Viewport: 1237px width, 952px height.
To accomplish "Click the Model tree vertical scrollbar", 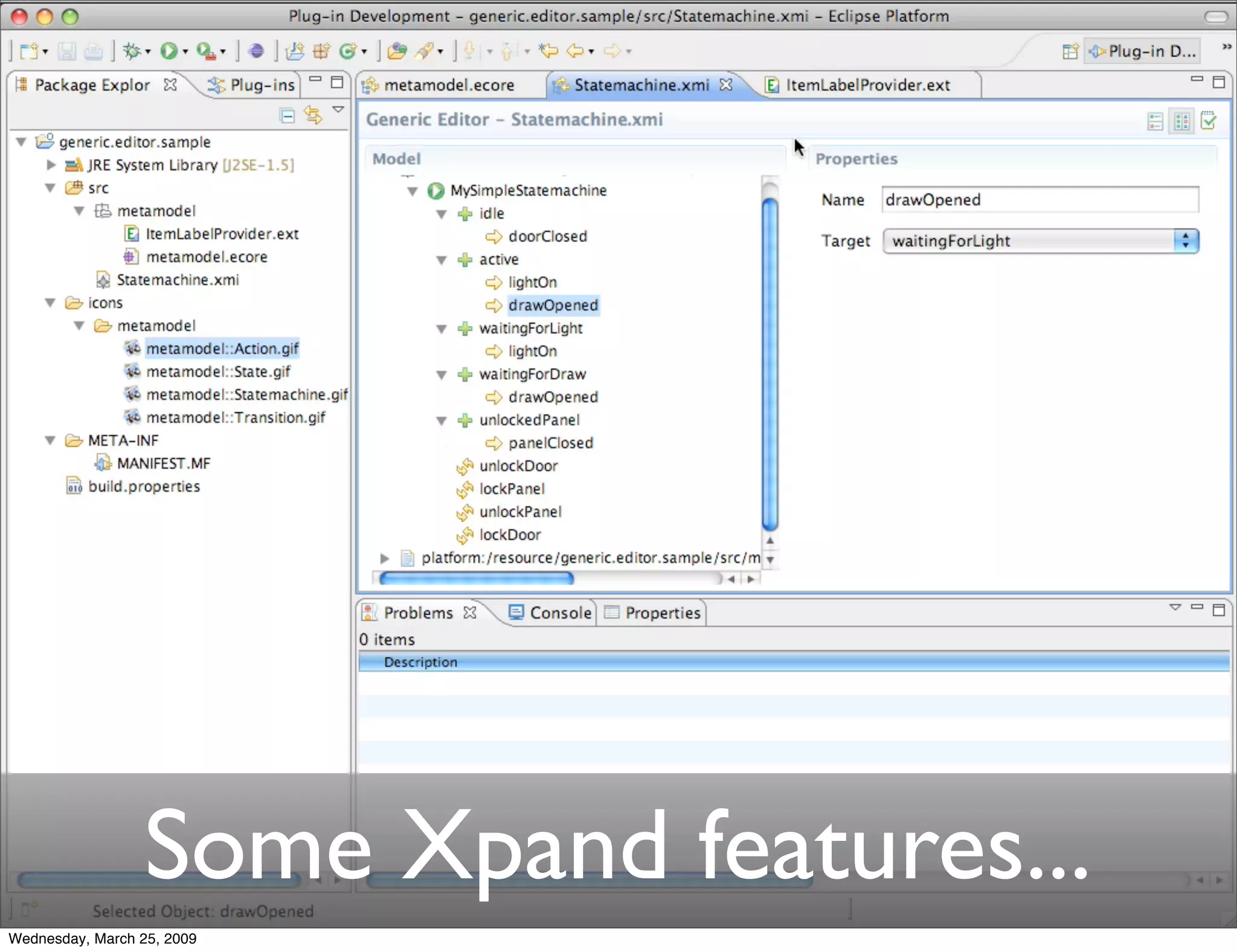I will [770, 362].
